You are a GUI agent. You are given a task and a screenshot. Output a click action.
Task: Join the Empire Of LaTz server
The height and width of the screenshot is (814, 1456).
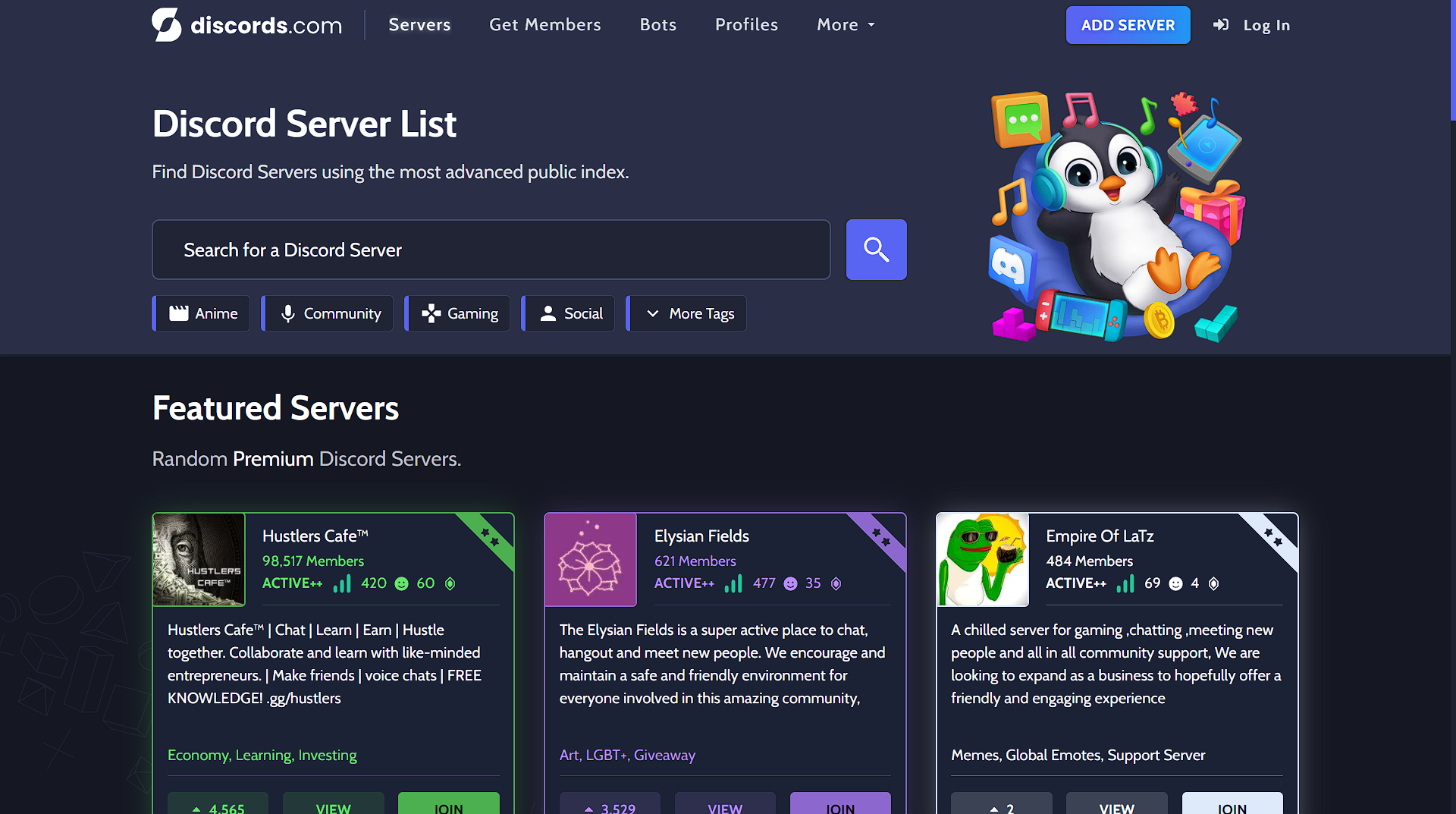pyautogui.click(x=1232, y=804)
